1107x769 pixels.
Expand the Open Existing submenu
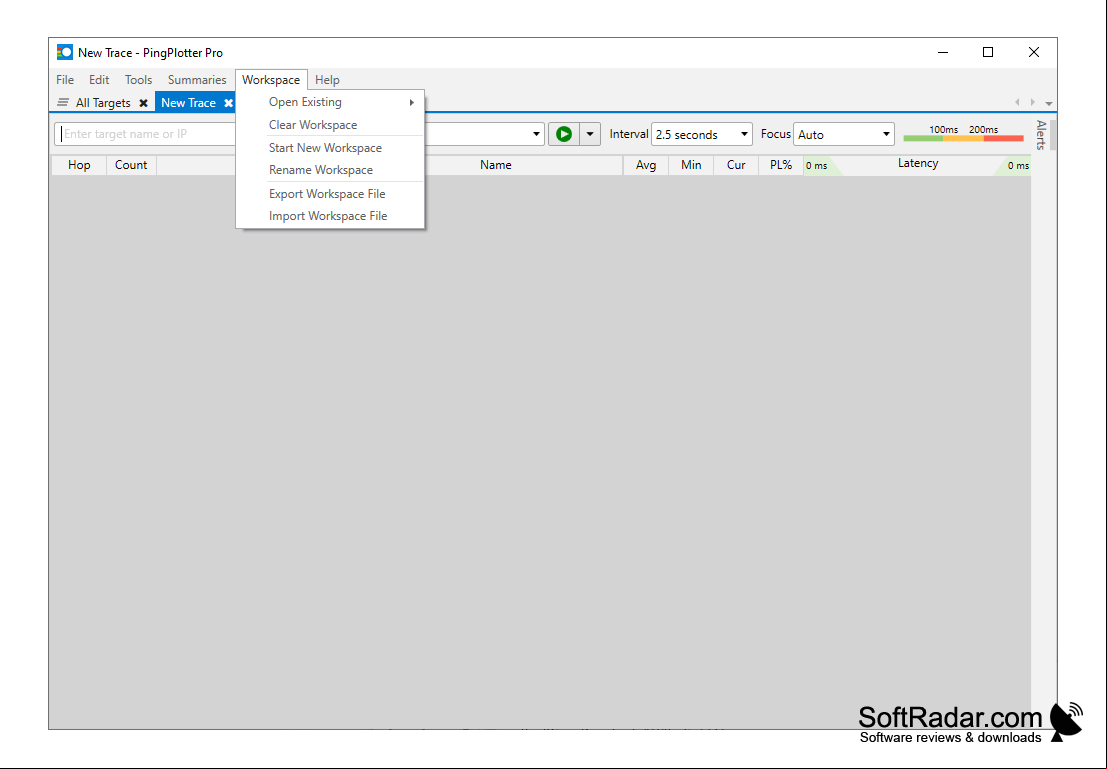click(x=330, y=102)
